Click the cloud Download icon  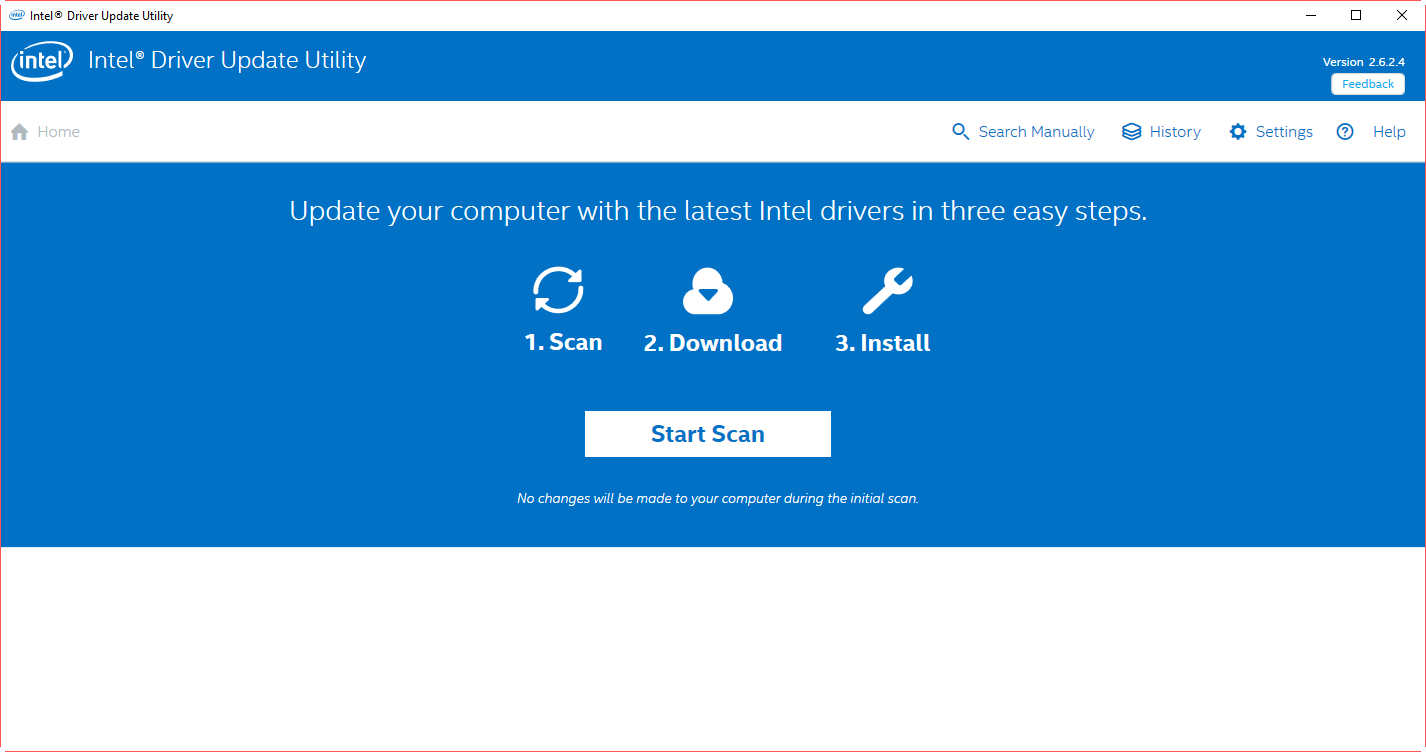pos(708,291)
